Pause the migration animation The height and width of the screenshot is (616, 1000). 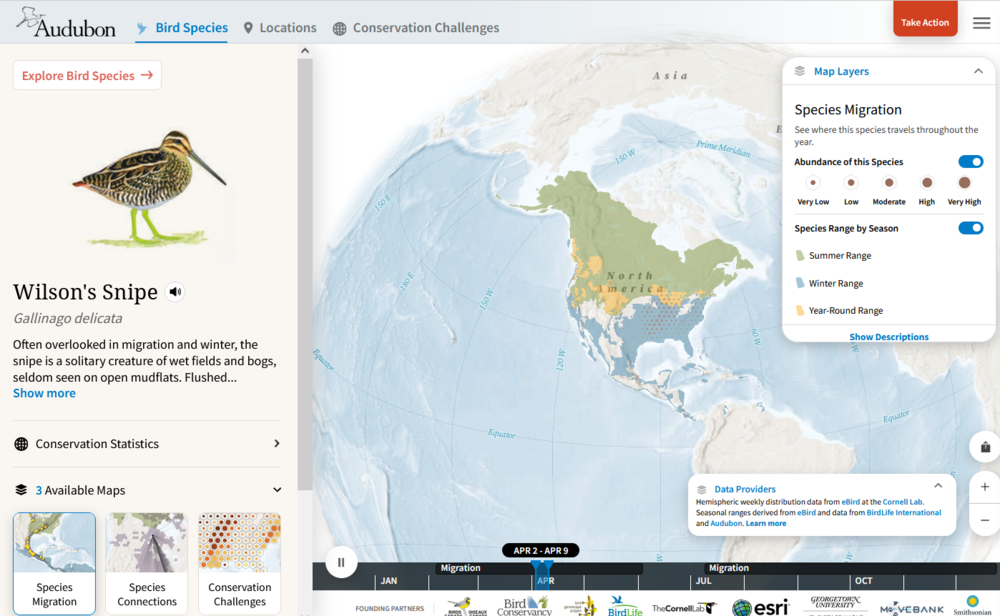pyautogui.click(x=341, y=563)
